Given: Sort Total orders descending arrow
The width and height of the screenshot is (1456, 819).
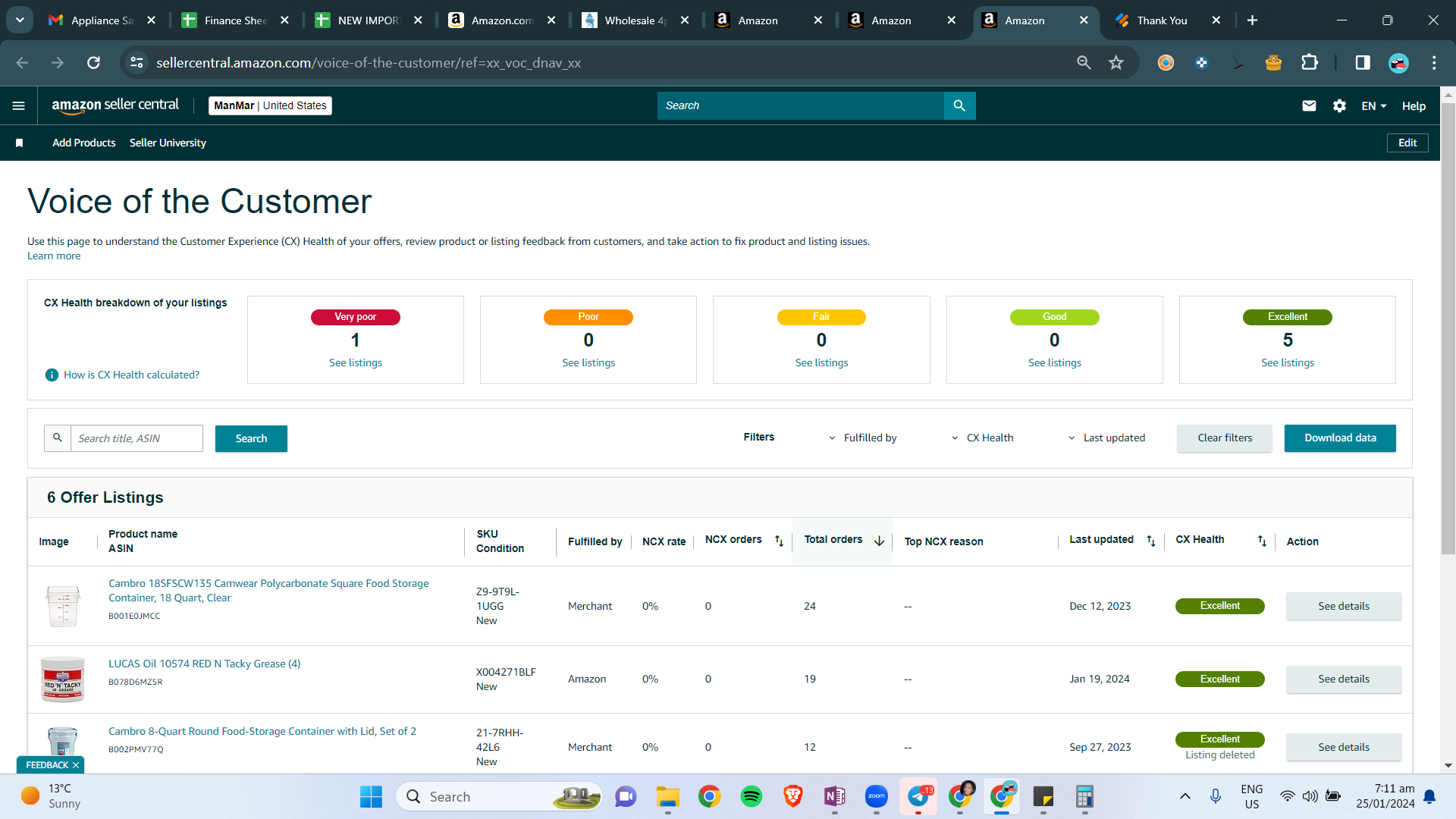Looking at the screenshot, I should (x=879, y=541).
